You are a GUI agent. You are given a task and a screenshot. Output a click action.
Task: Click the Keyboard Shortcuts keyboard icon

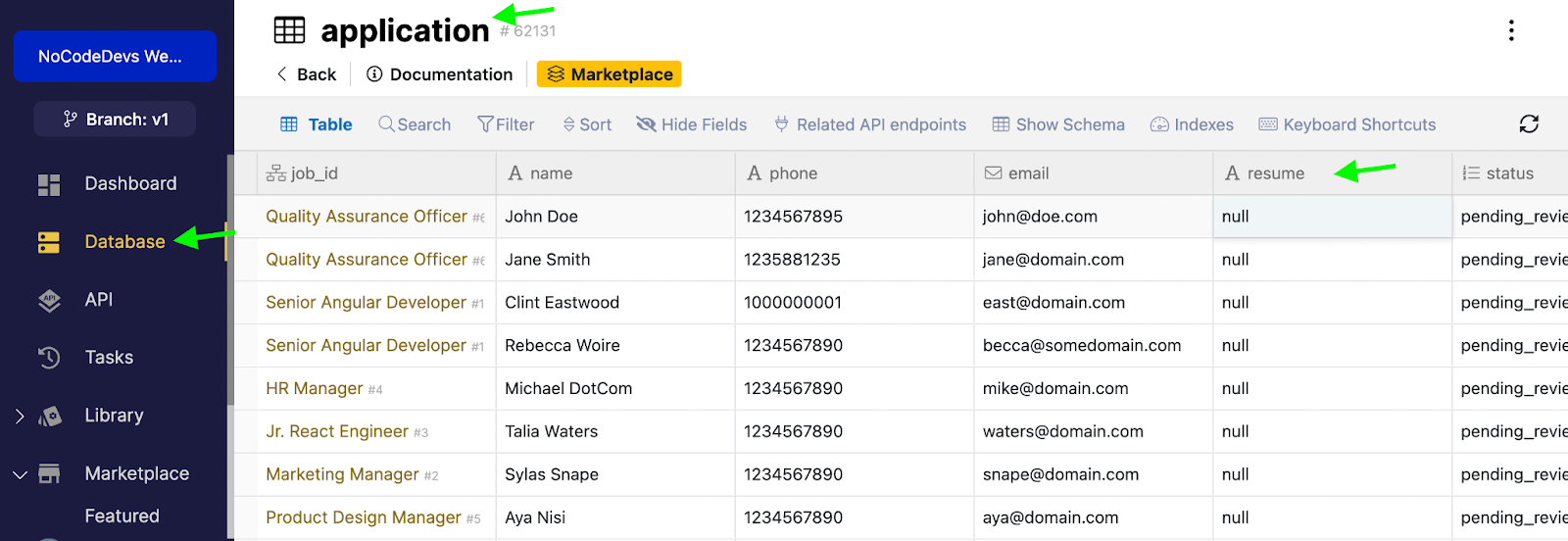pyautogui.click(x=1268, y=124)
